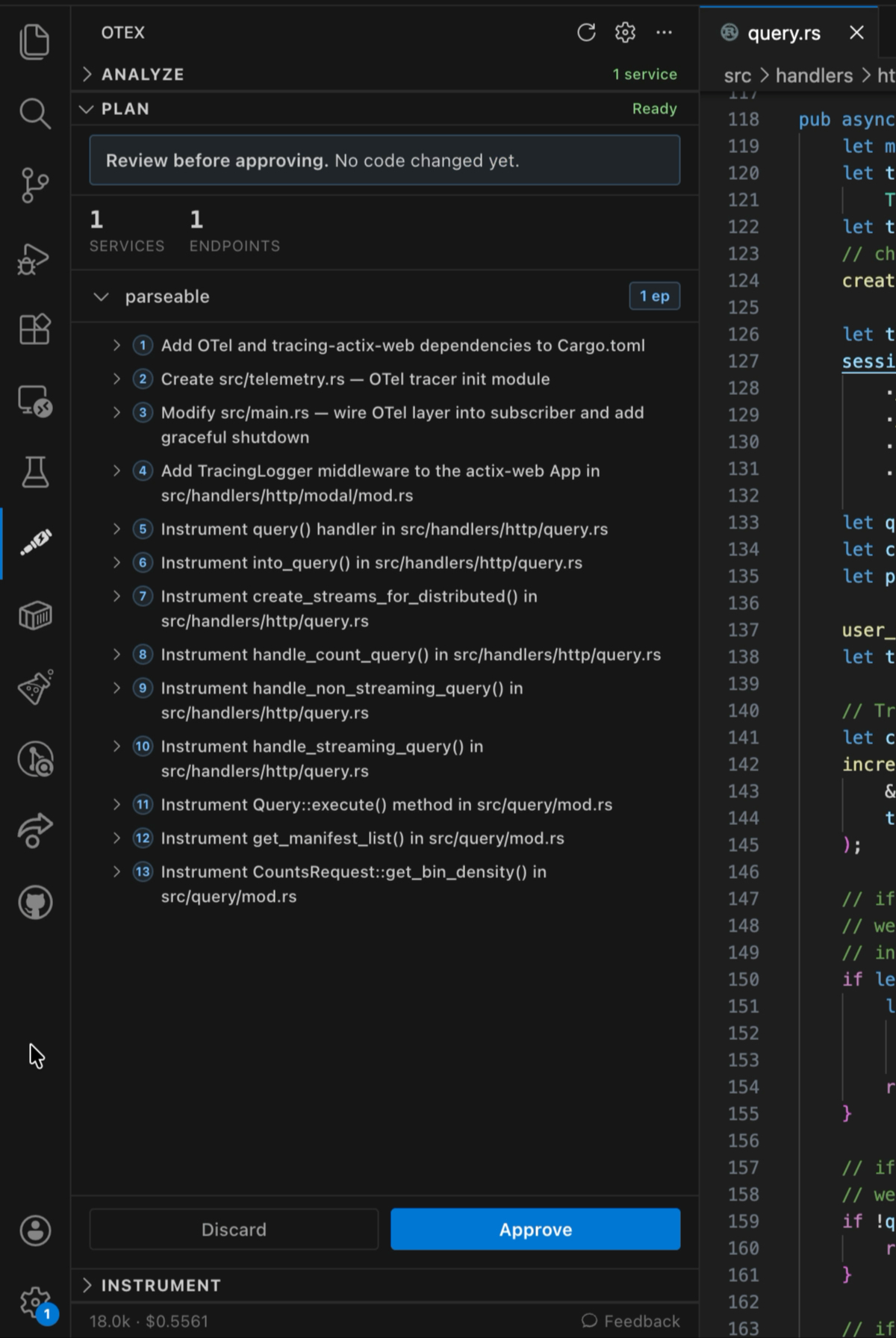Expand step 6 Instrument into_query()
This screenshot has height=1338, width=896.
click(116, 562)
